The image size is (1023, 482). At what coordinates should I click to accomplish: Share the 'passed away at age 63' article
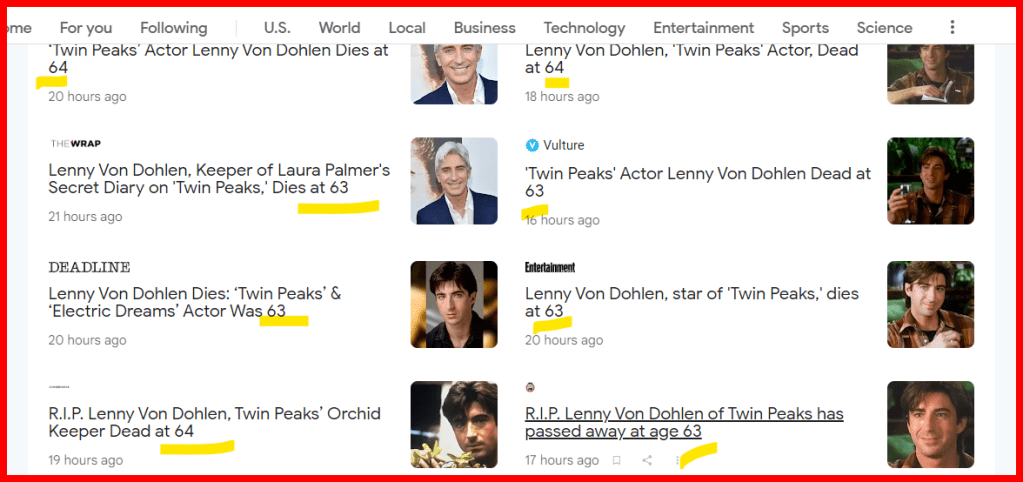click(x=647, y=460)
